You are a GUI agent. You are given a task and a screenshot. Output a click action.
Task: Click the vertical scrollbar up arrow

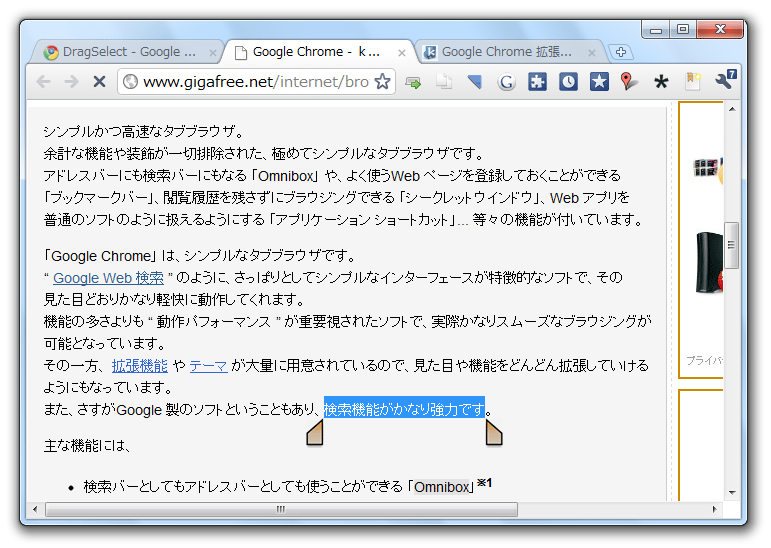click(x=732, y=109)
